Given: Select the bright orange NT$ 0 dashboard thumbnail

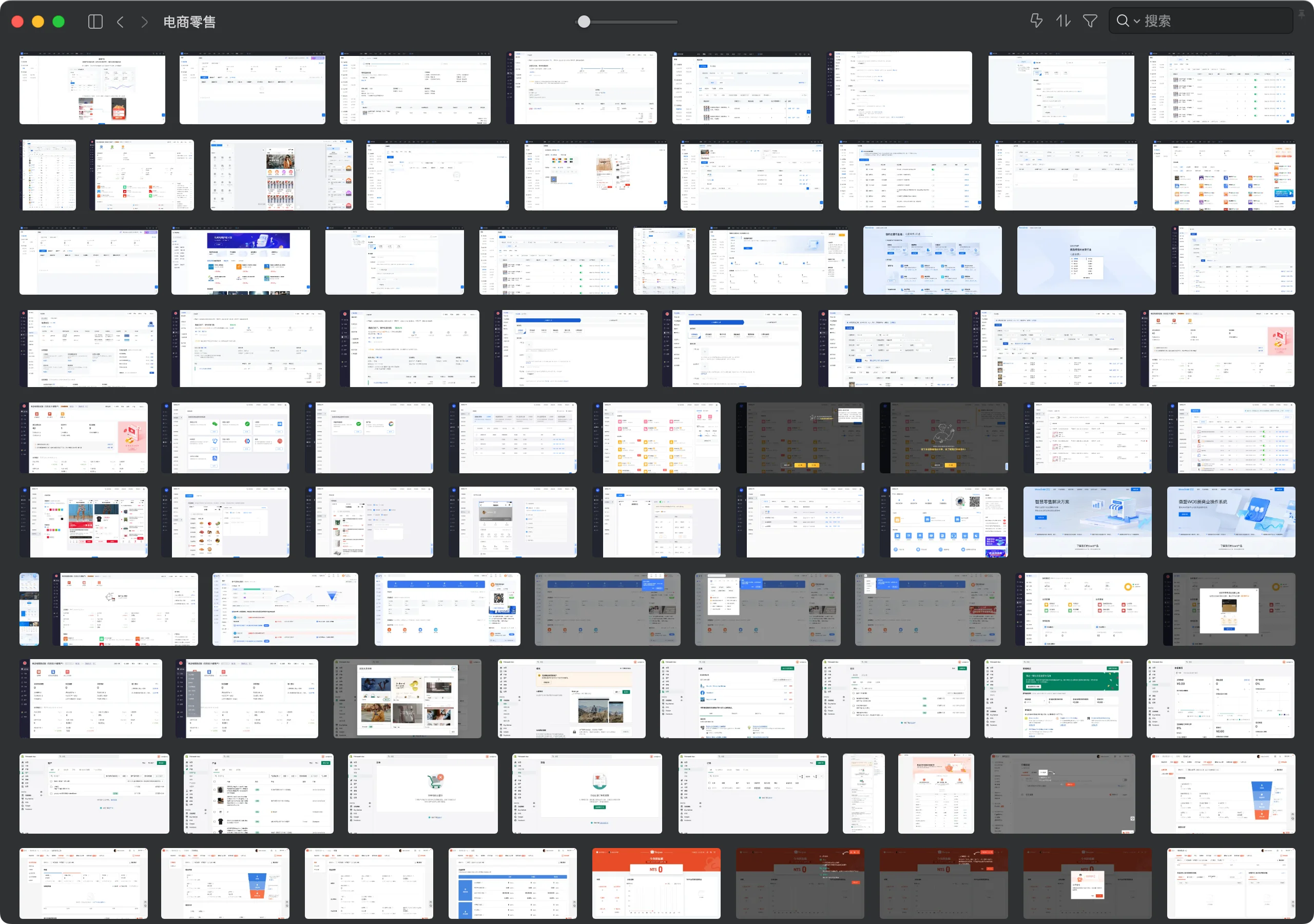Looking at the screenshot, I should tap(656, 883).
